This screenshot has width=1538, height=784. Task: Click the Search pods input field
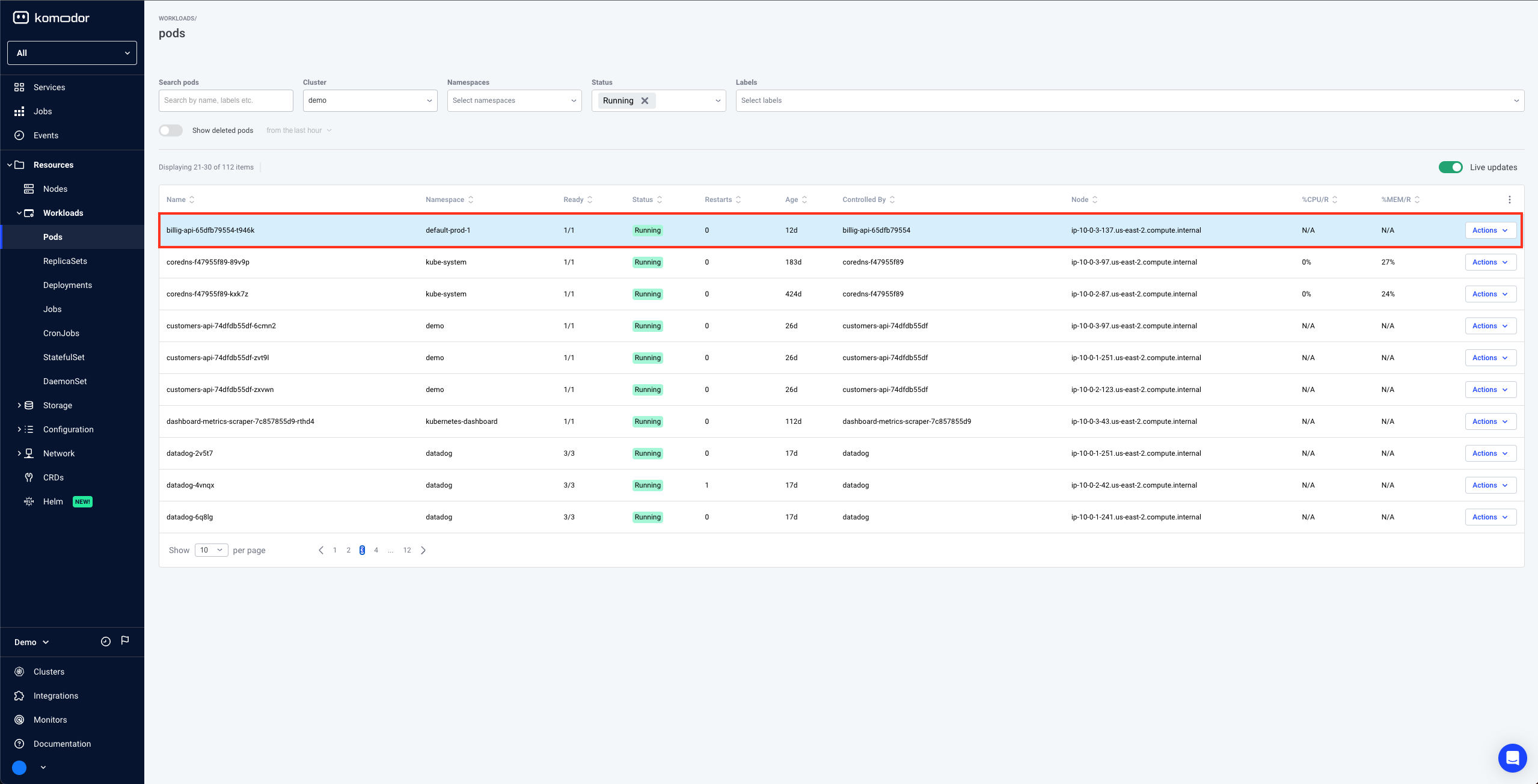click(226, 100)
